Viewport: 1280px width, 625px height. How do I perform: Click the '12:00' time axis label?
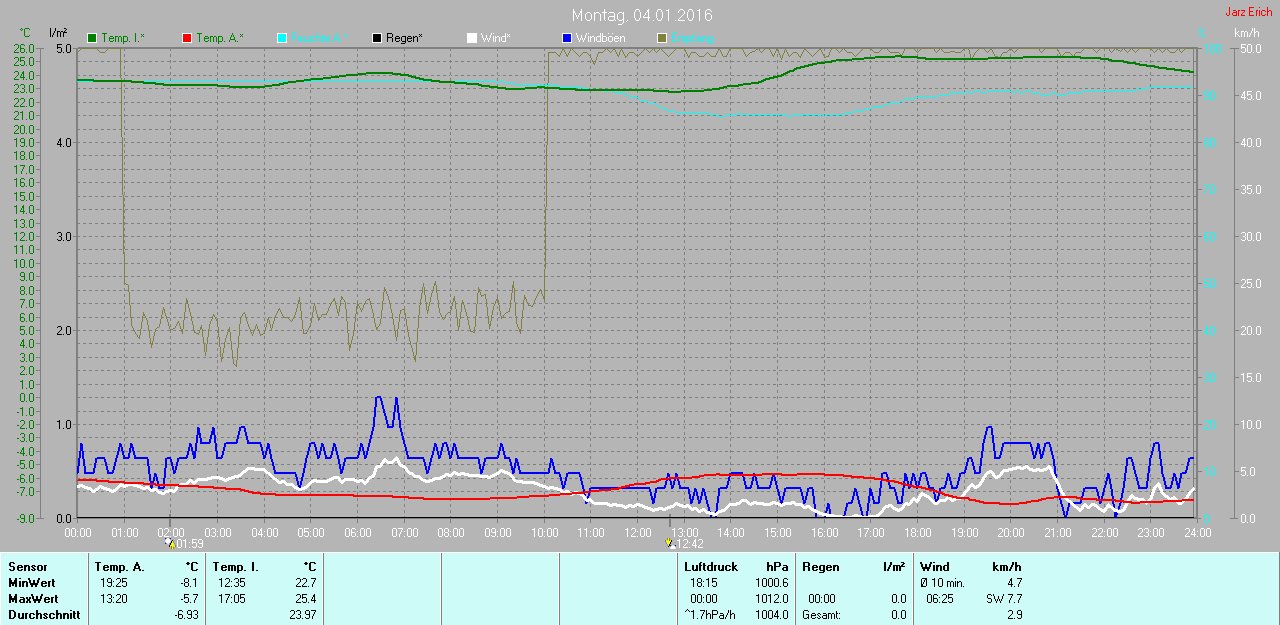click(x=637, y=532)
